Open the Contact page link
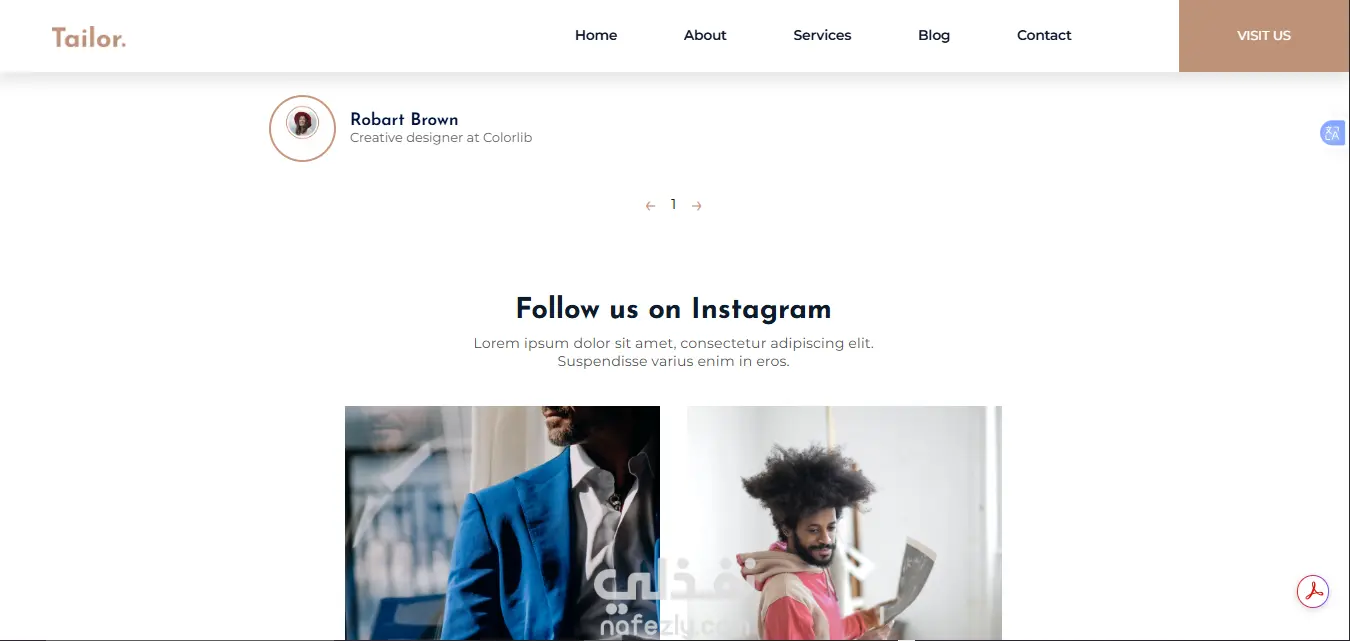1350x641 pixels. pyautogui.click(x=1044, y=35)
